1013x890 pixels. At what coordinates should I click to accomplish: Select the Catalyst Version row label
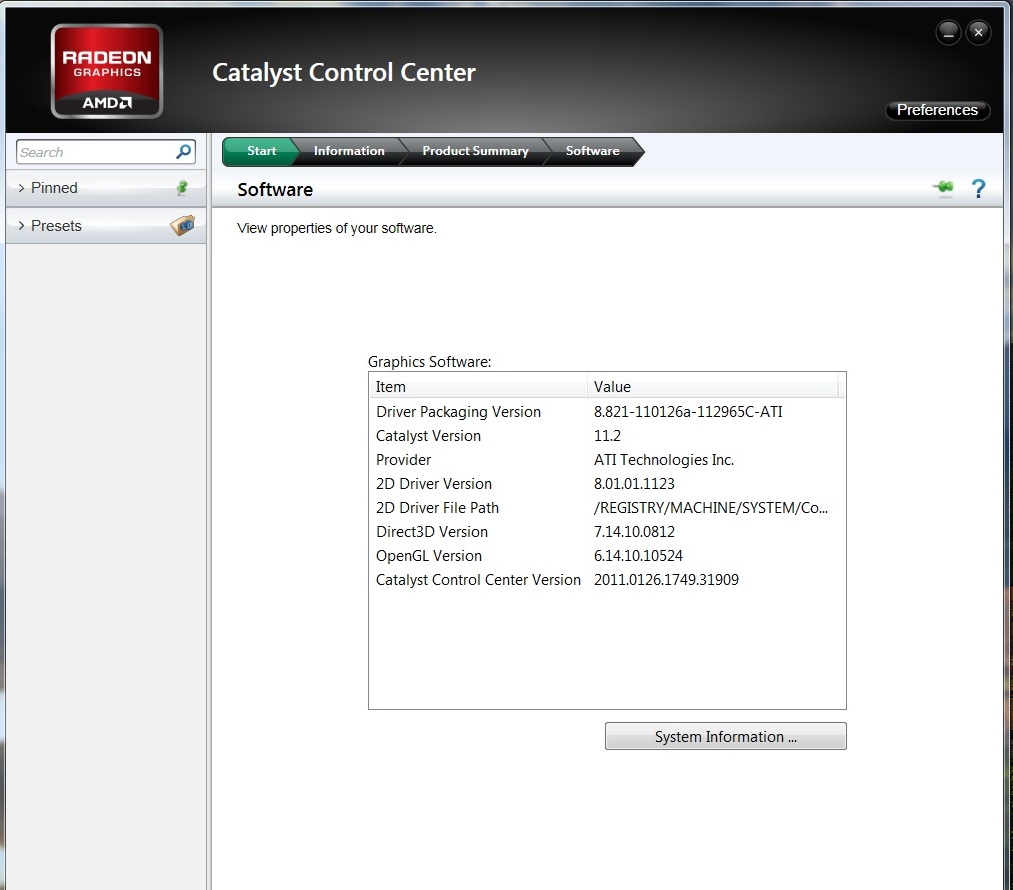pyautogui.click(x=428, y=436)
